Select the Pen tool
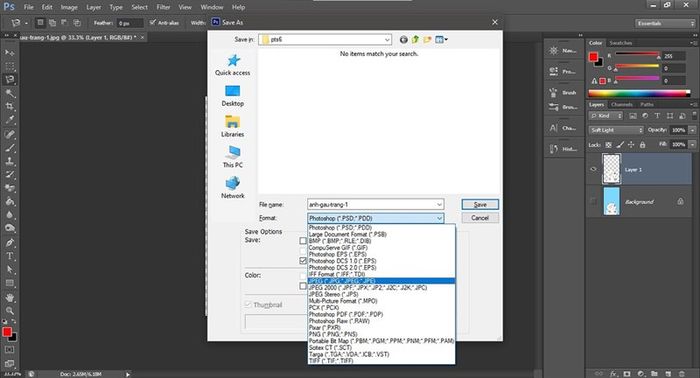 click(x=10, y=243)
